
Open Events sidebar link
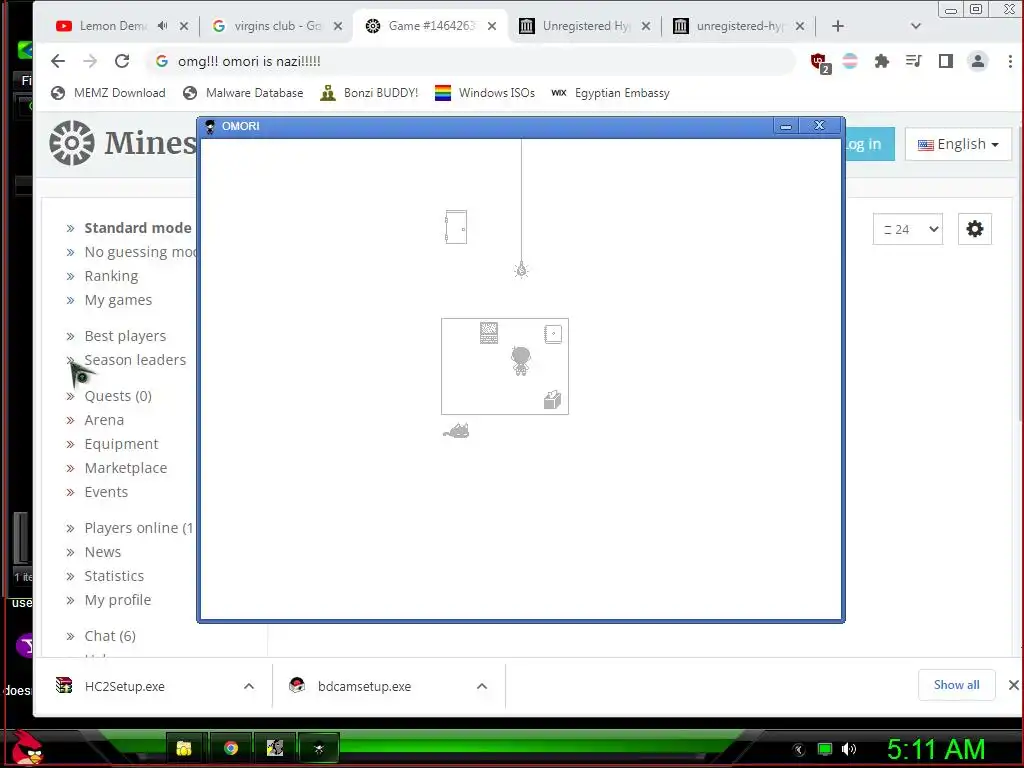pos(106,493)
